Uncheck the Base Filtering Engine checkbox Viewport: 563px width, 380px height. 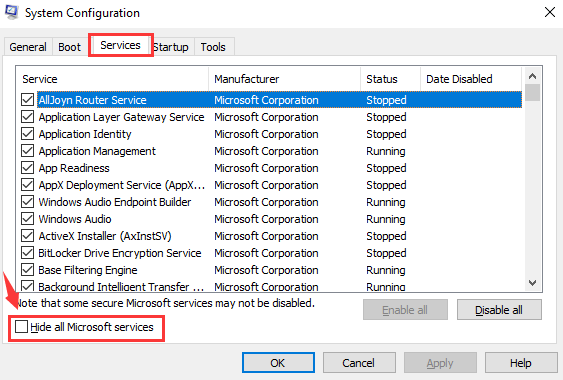(x=28, y=270)
